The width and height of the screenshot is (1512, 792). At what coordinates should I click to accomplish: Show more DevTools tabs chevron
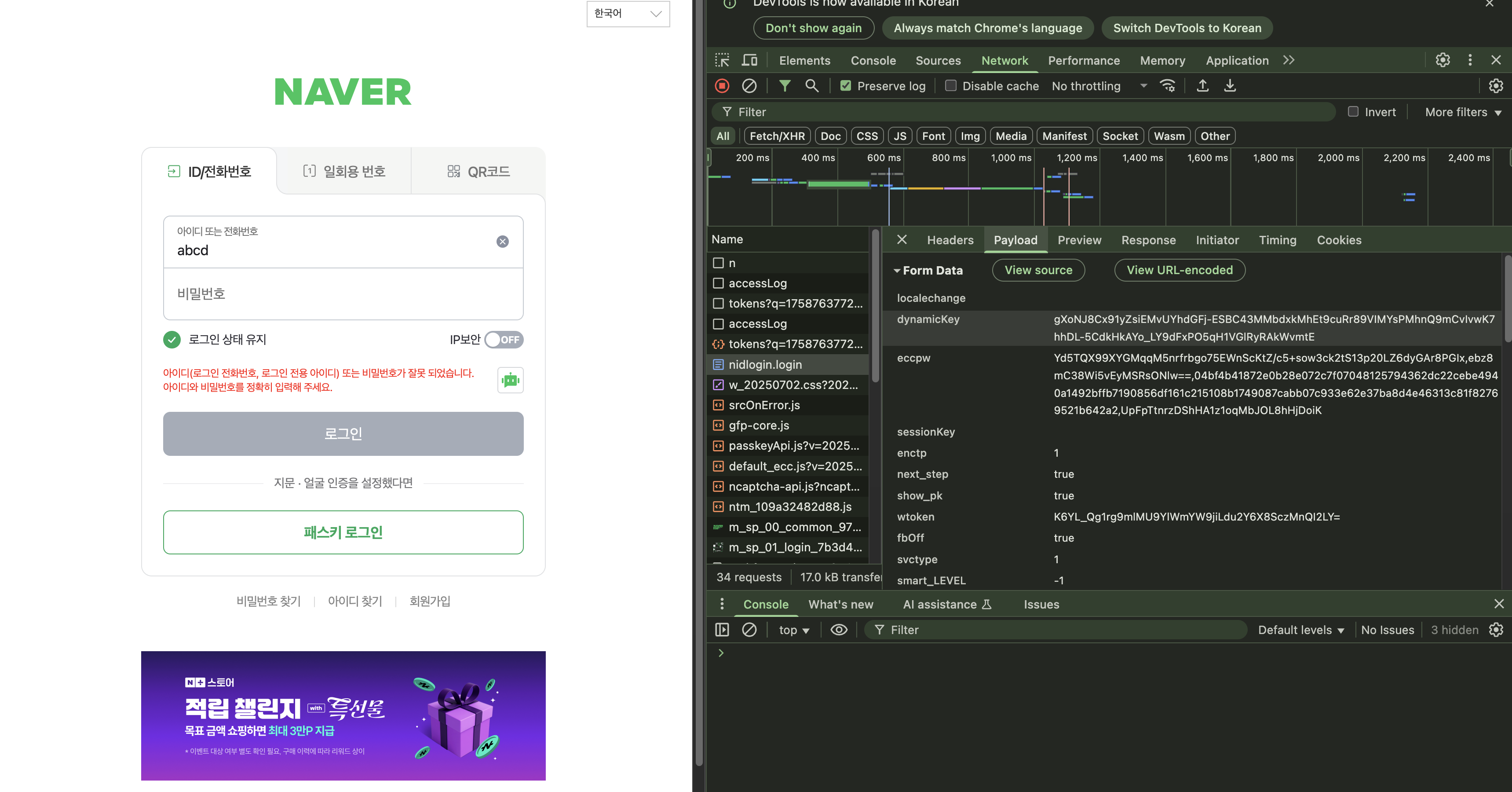[x=1289, y=60]
